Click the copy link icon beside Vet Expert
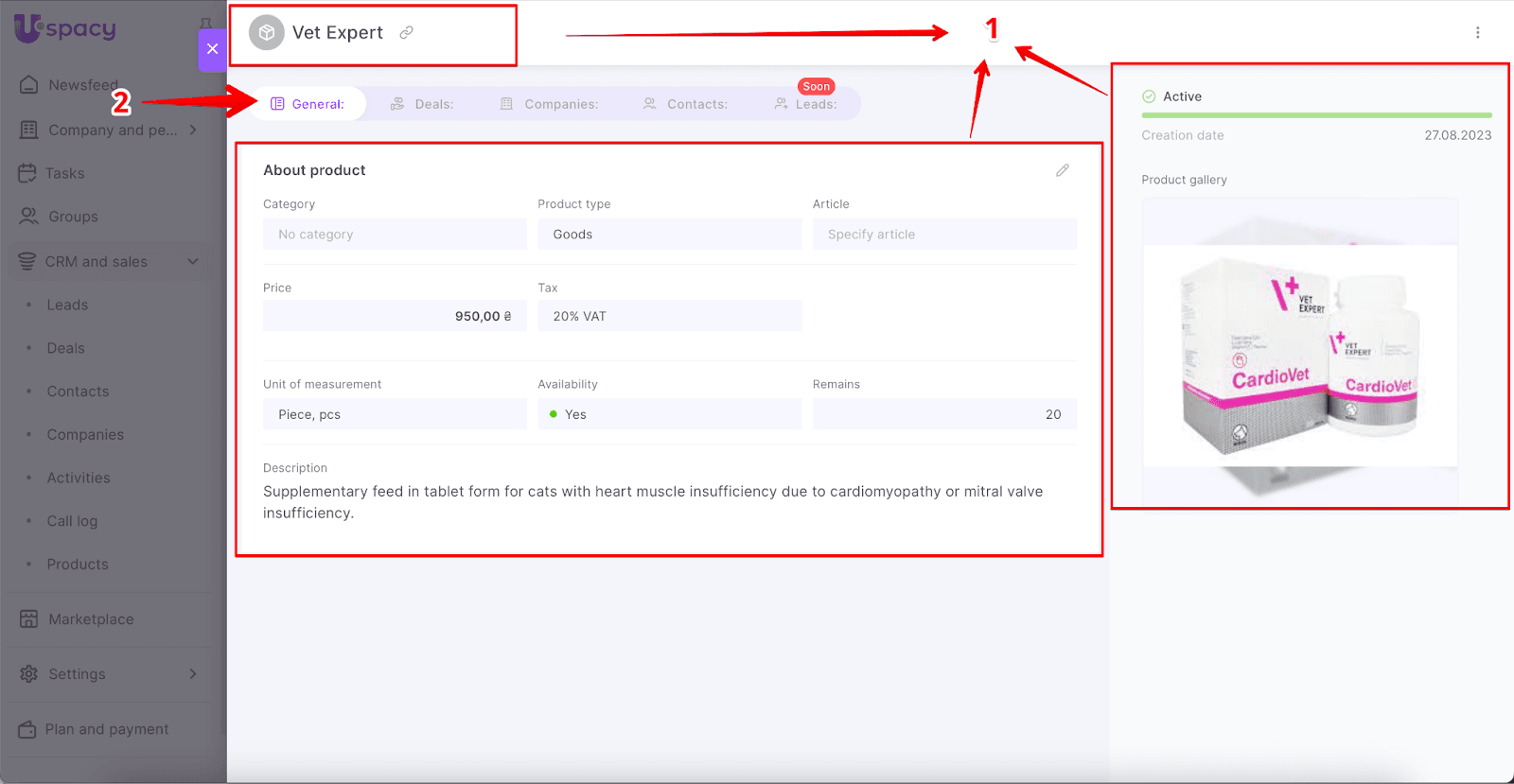 406,32
